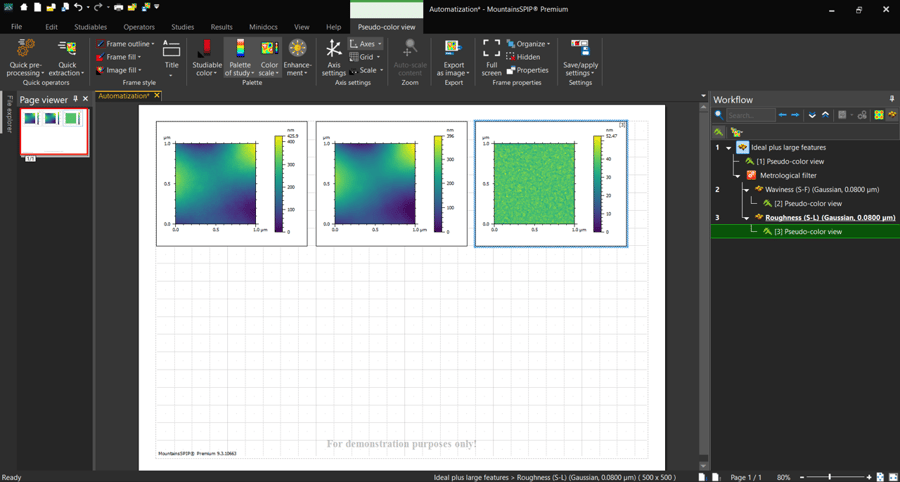Screen dimensions: 900x482
Task: Open frame Properties
Action: 527,70
